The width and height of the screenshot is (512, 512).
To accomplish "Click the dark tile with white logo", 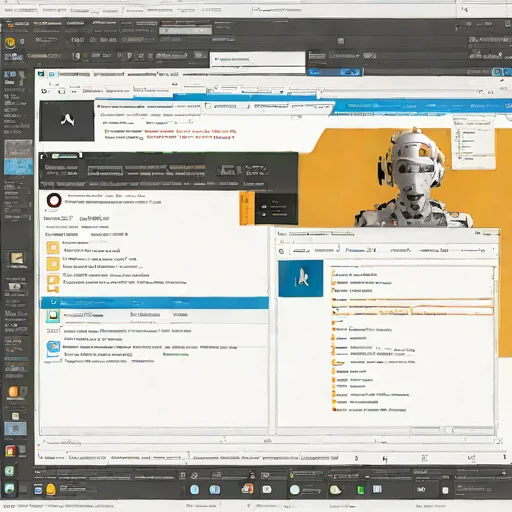I will [x=67, y=121].
